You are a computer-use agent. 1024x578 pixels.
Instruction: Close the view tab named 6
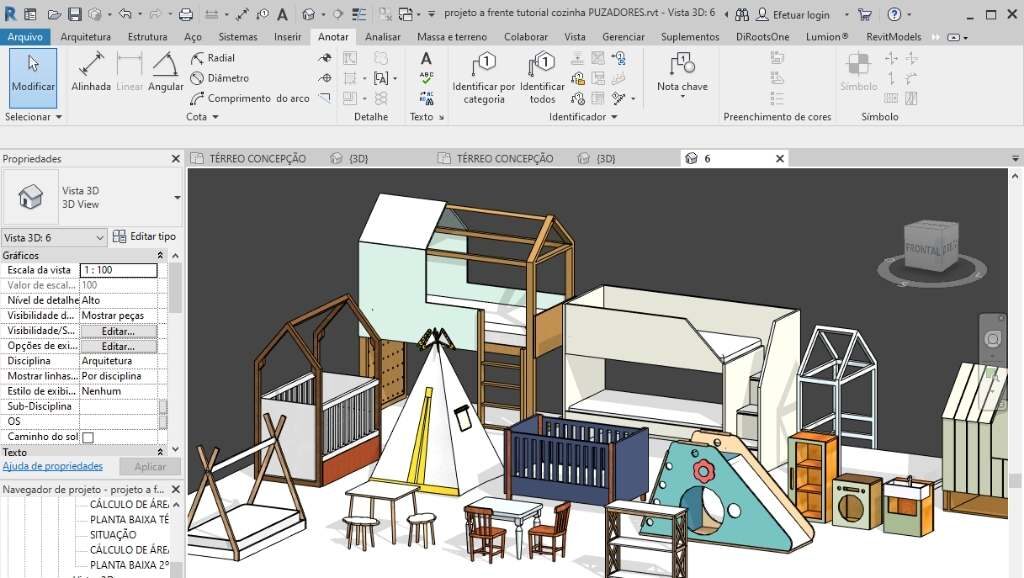coord(780,158)
